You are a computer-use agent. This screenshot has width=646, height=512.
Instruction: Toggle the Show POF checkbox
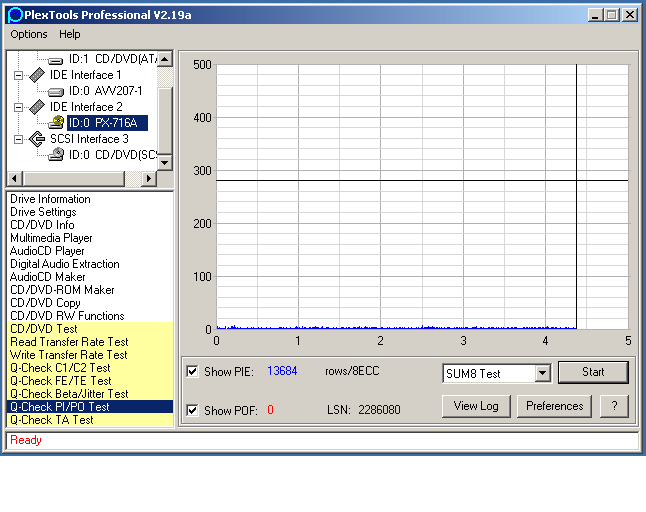coord(193,410)
